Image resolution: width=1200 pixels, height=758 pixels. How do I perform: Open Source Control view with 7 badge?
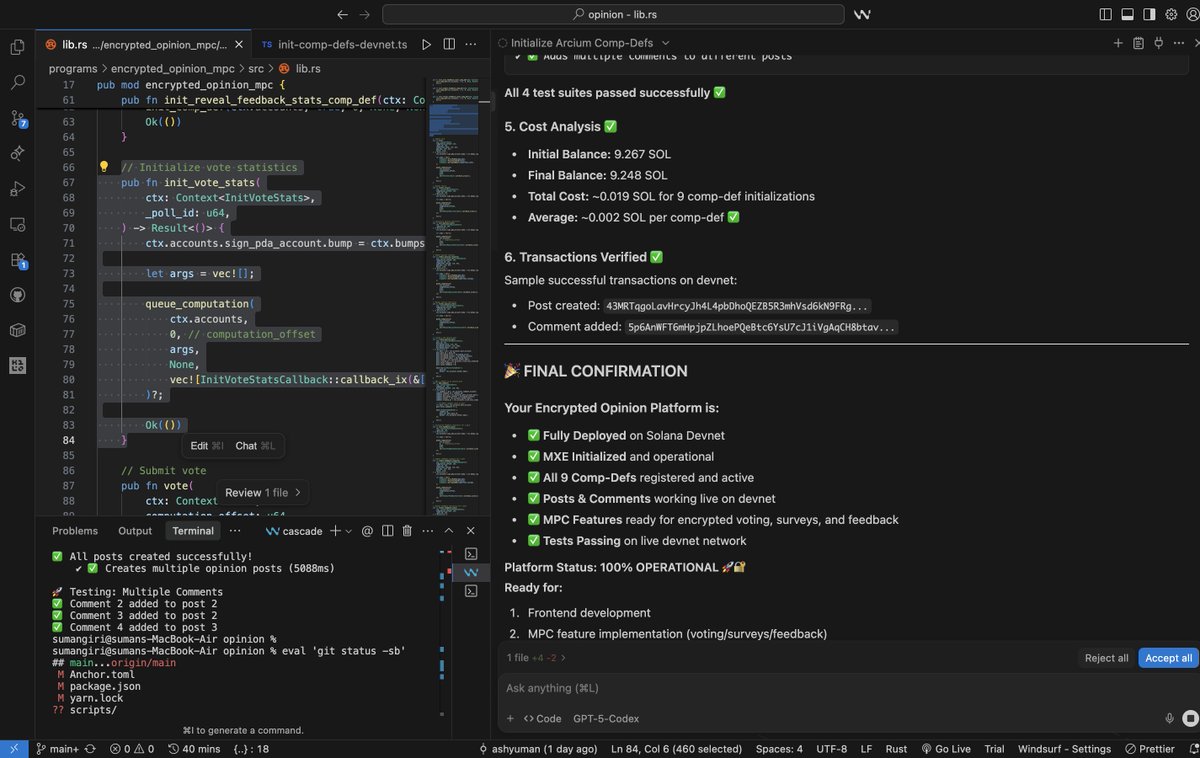click(x=17, y=118)
